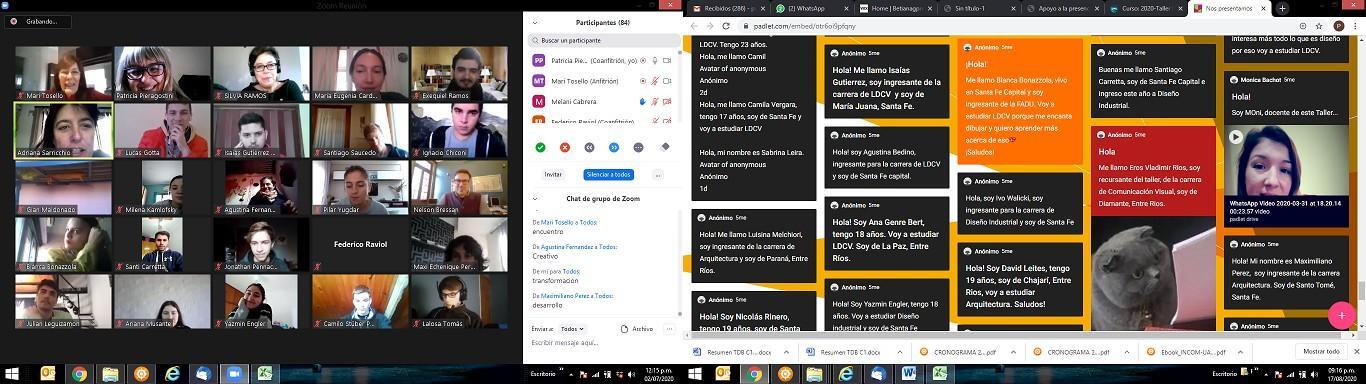Screen dimensions: 1366x384
Task: Focus the Buscar un participante search field
Action: click(603, 40)
